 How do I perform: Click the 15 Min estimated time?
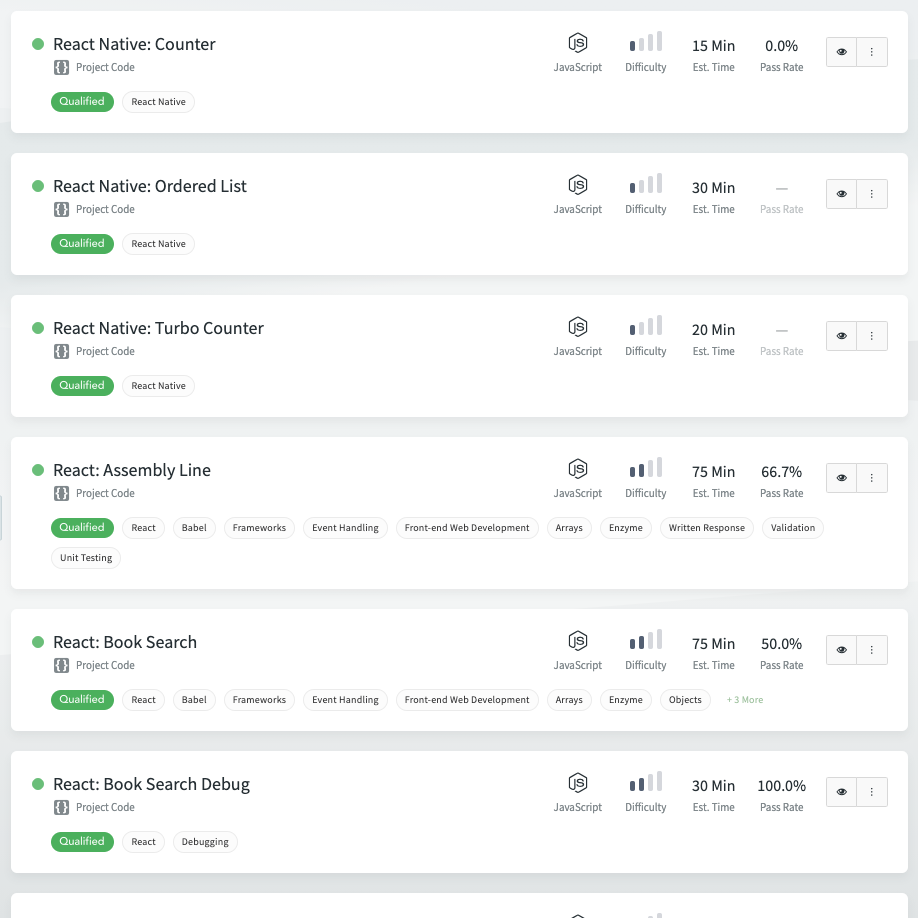click(713, 46)
